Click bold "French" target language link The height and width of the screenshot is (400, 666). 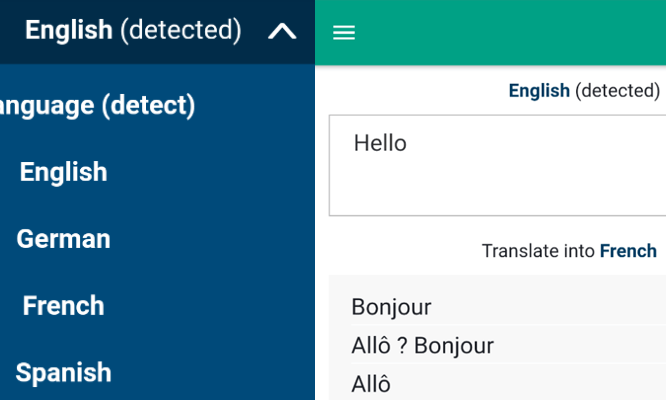[628, 251]
